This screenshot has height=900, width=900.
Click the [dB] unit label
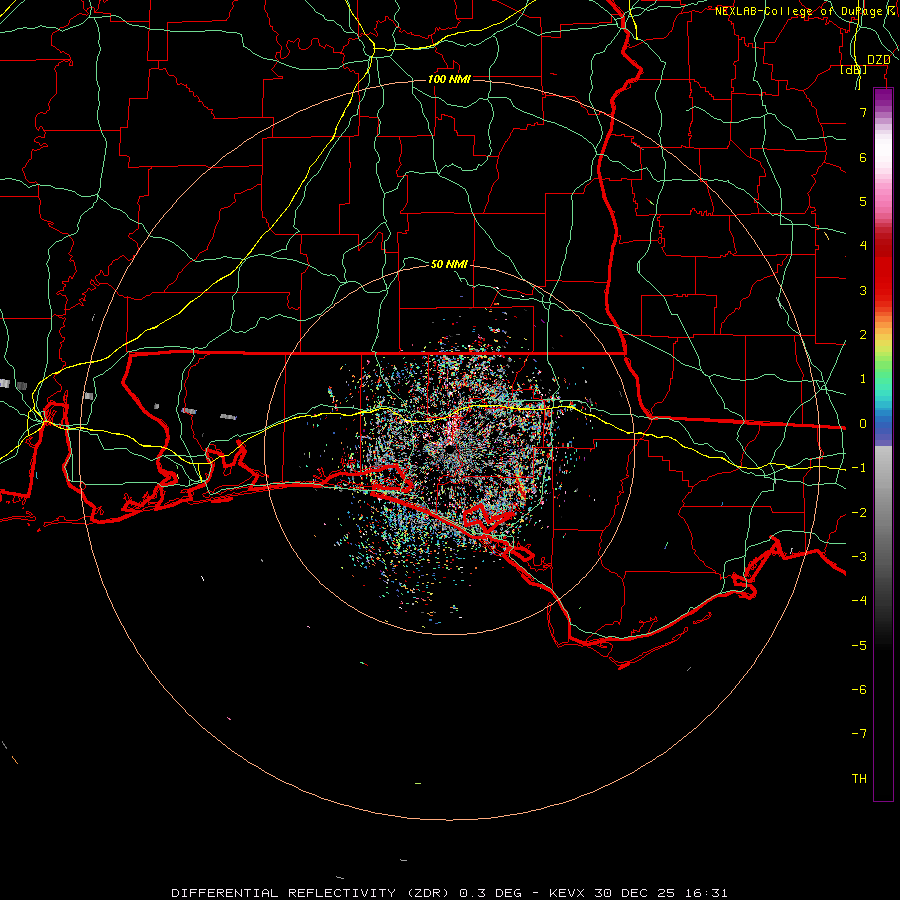tap(854, 69)
